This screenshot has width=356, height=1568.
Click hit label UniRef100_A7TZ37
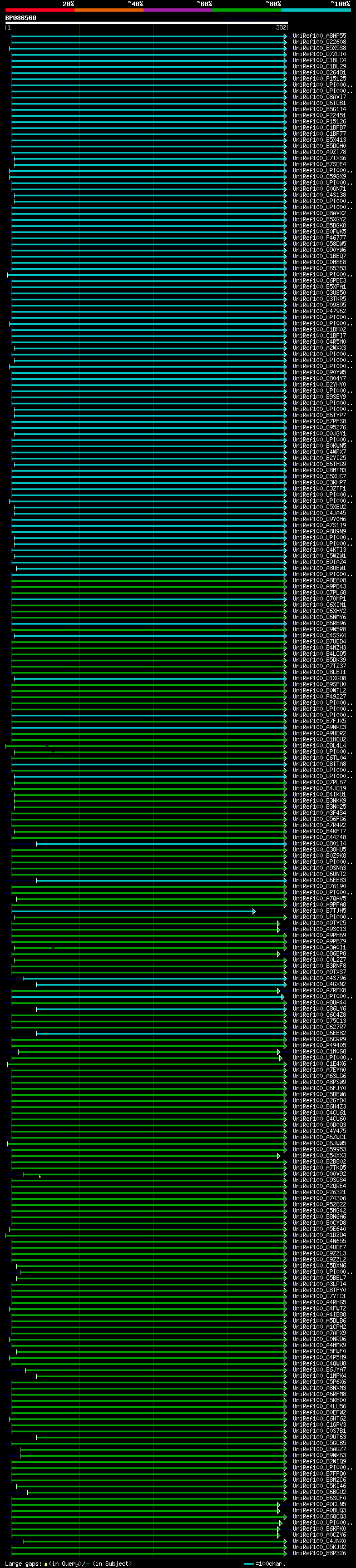[x=319, y=666]
